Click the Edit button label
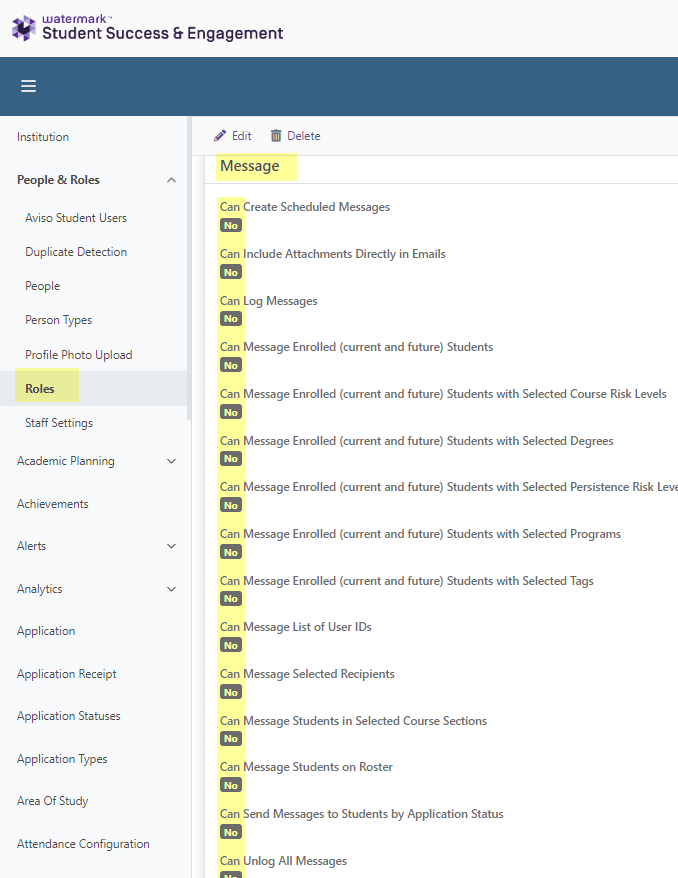 (x=242, y=136)
